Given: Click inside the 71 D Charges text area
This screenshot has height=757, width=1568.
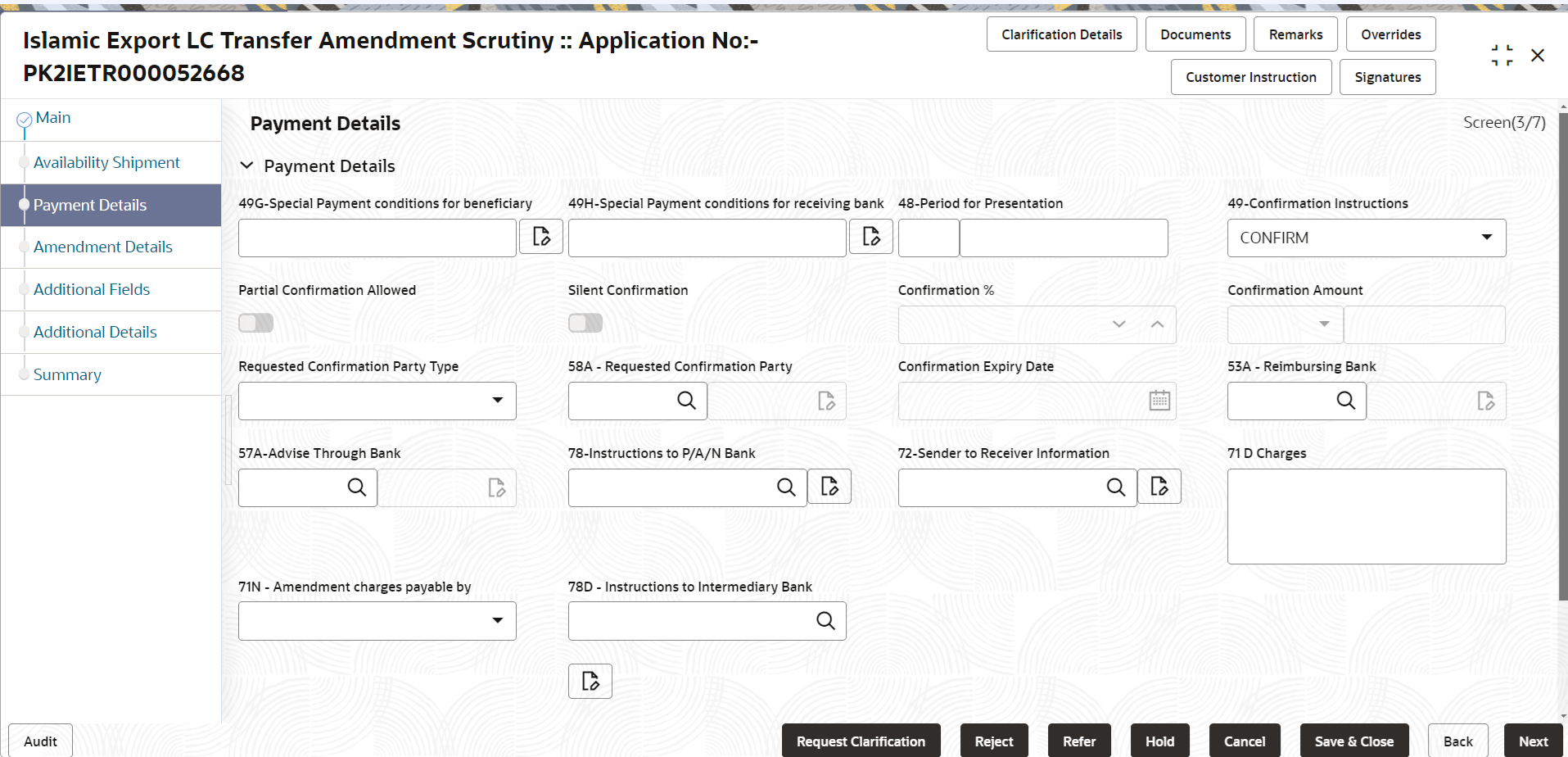Looking at the screenshot, I should tap(1366, 516).
